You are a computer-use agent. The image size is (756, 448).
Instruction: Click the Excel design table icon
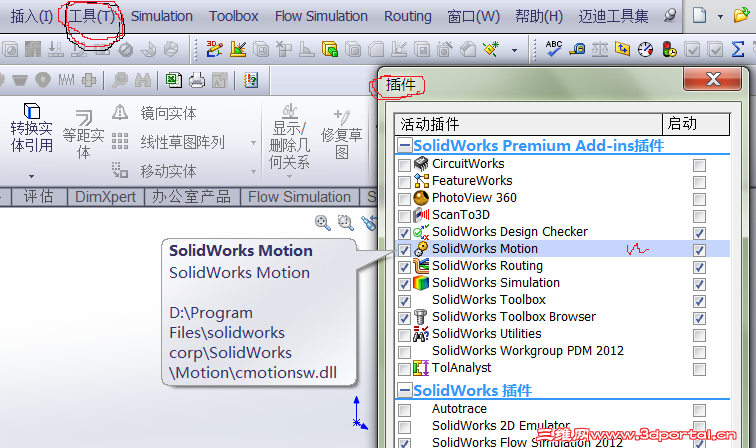[x=174, y=80]
